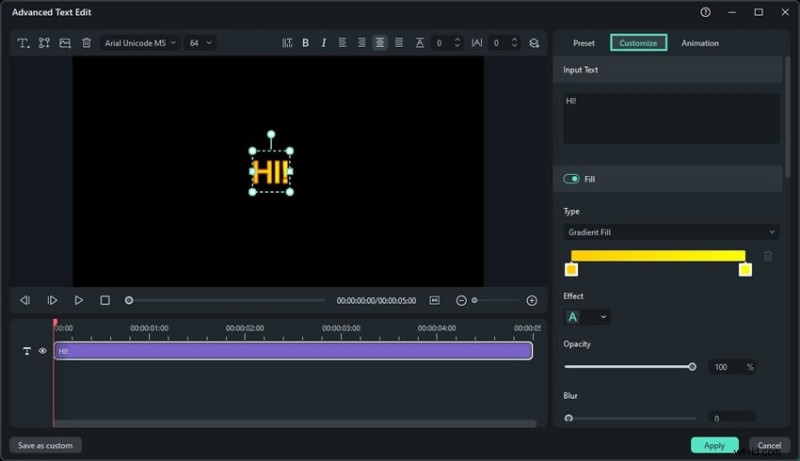Viewport: 800px width, 461px height.
Task: Switch to the Preset tab
Action: pos(584,43)
